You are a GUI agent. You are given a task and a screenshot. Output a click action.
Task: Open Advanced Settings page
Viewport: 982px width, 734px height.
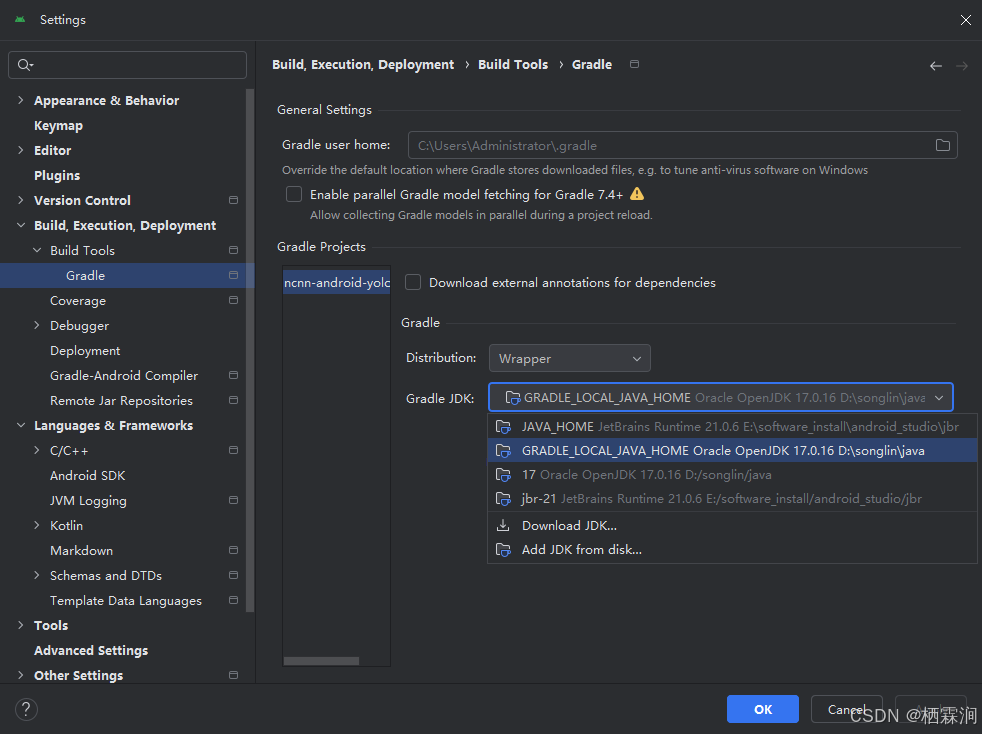(x=91, y=650)
